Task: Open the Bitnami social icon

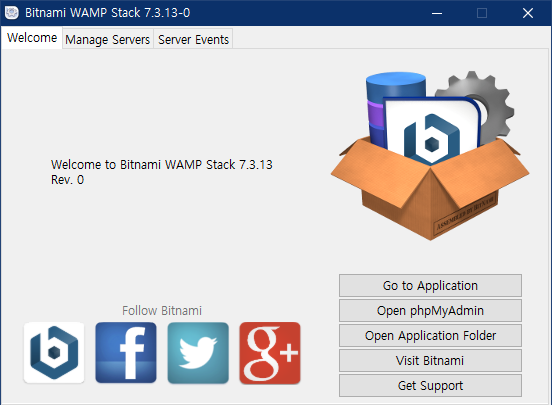Action: click(x=54, y=353)
